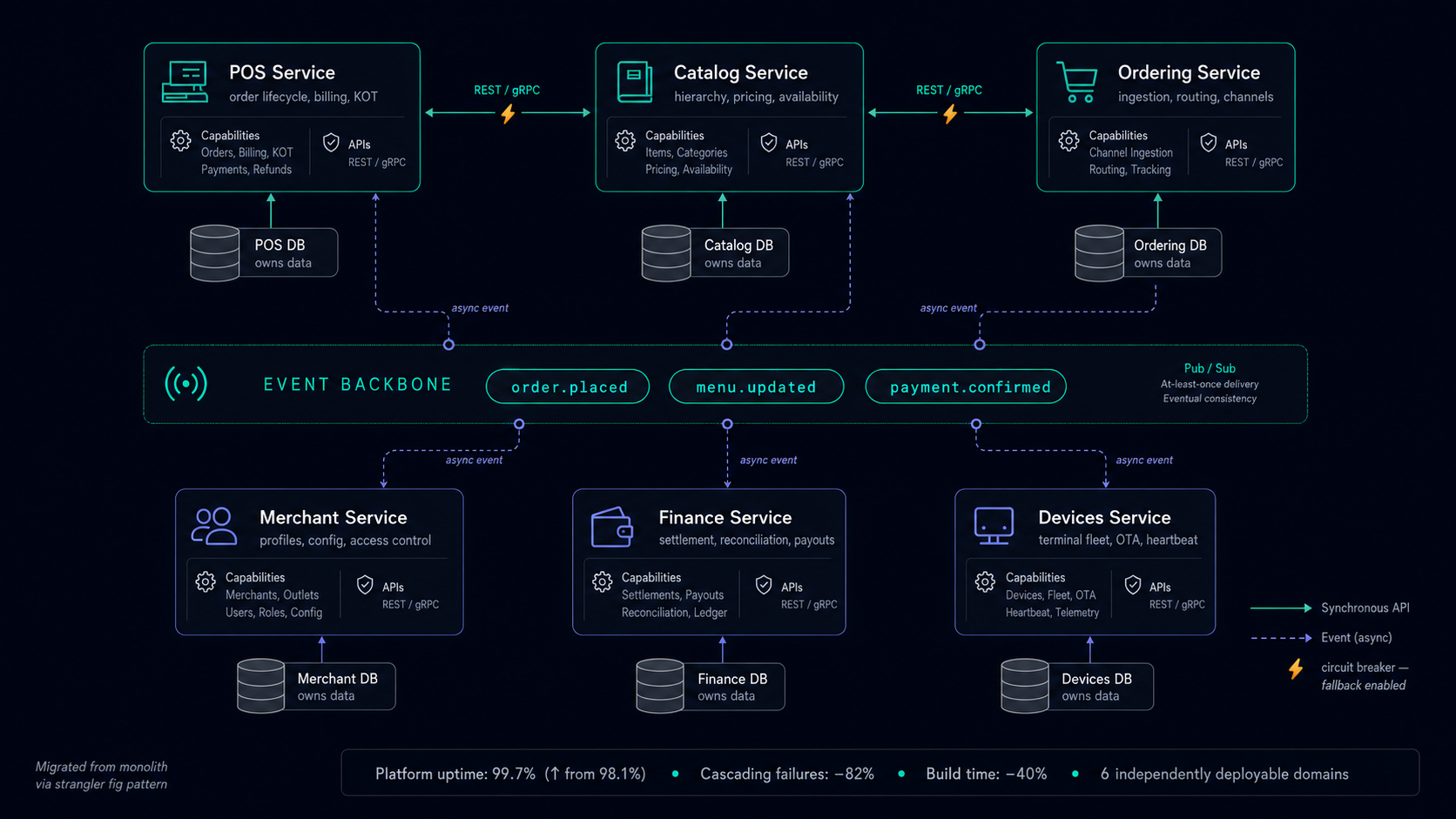The height and width of the screenshot is (819, 1456).
Task: Click the Devices Service APIs shield icon
Action: click(1133, 585)
